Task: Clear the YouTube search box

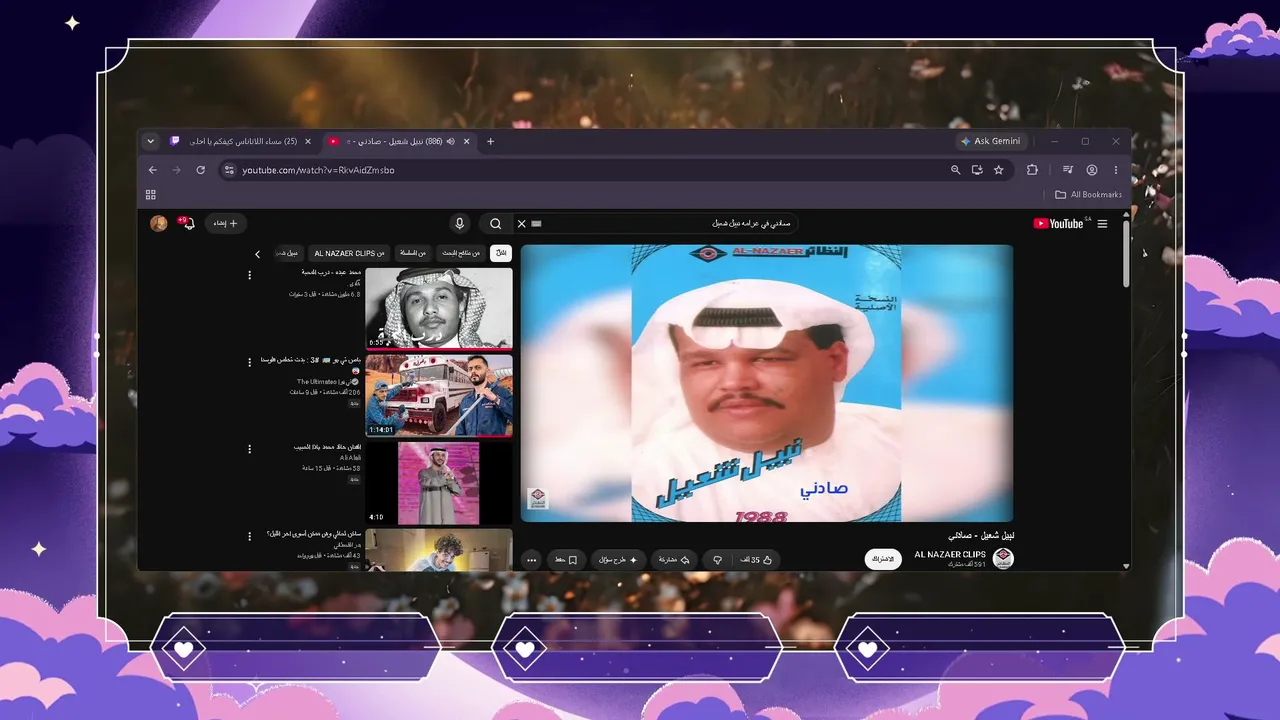Action: 521,224
